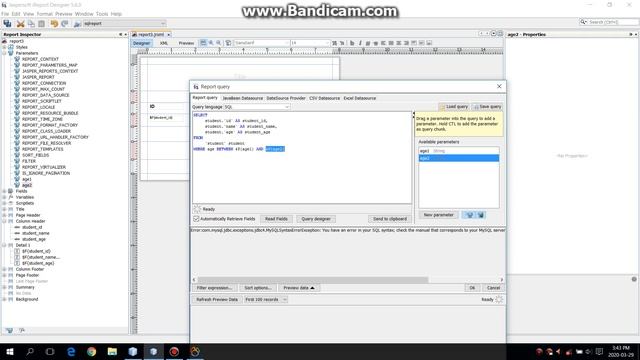Image resolution: width=640 pixels, height=360 pixels.
Task: Click Cancel in Report query dialog
Action: (493, 288)
